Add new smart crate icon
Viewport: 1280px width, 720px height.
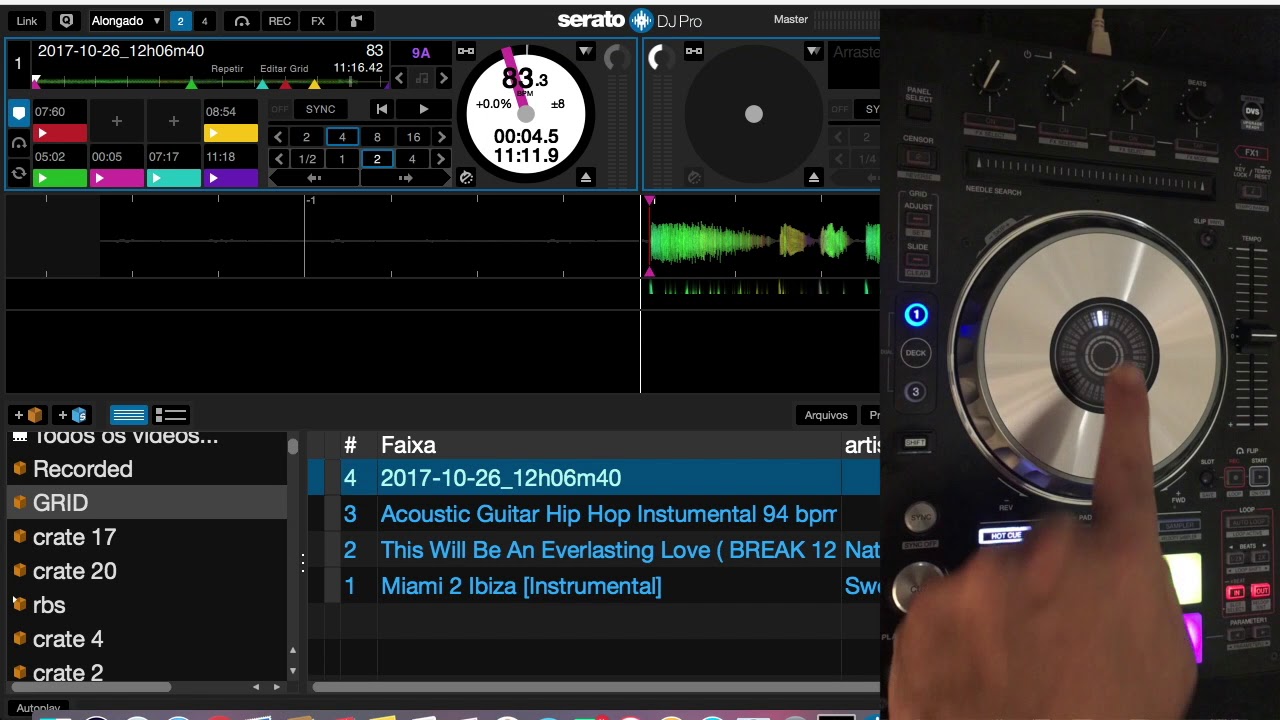[x=73, y=415]
